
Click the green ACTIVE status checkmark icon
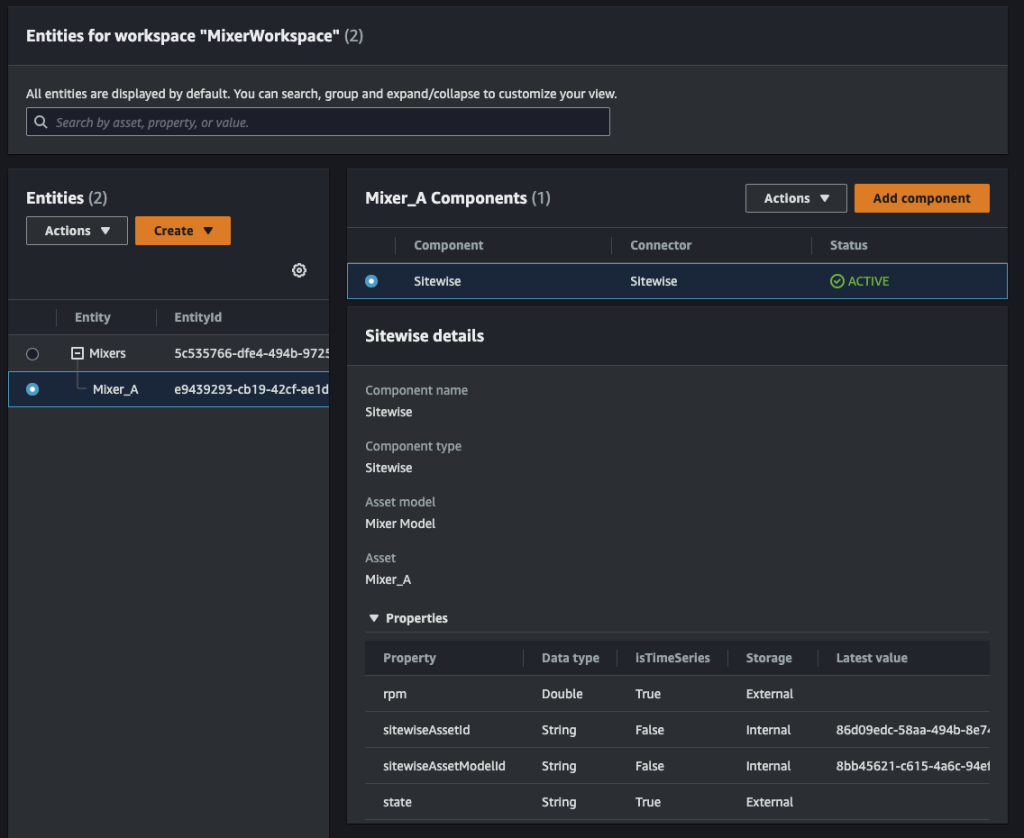pyautogui.click(x=837, y=282)
